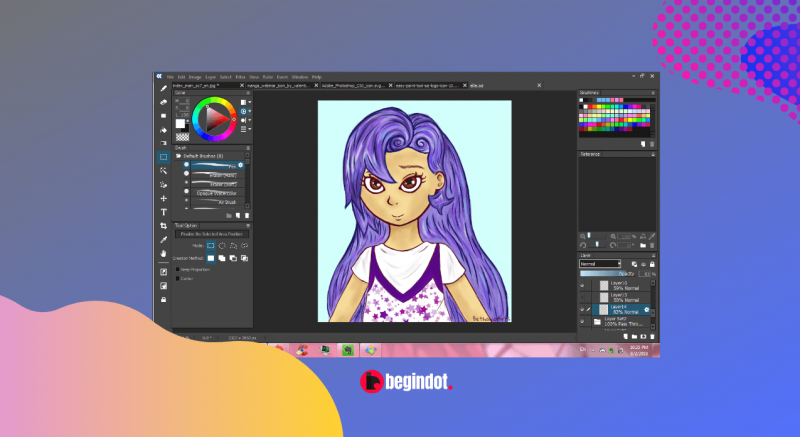The height and width of the screenshot is (437, 800).
Task: Open settings gear on Layer14
Action: [646, 310]
